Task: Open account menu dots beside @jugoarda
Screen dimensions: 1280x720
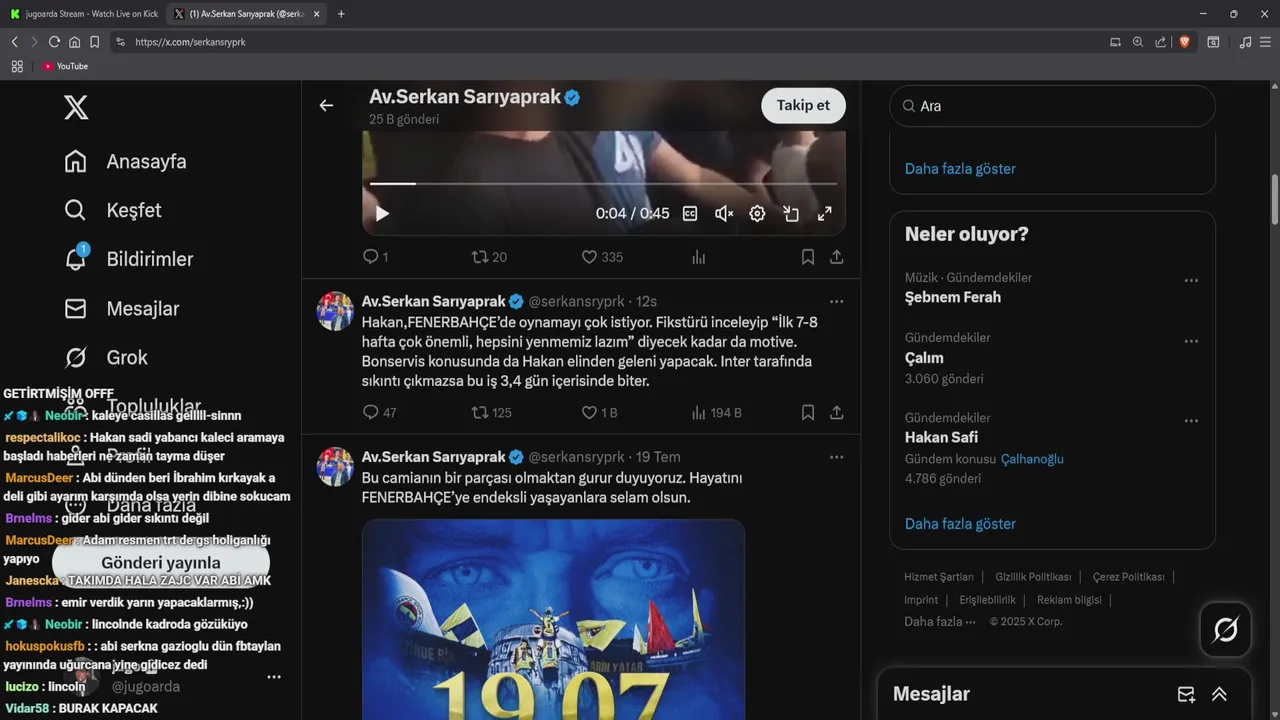Action: click(x=274, y=677)
